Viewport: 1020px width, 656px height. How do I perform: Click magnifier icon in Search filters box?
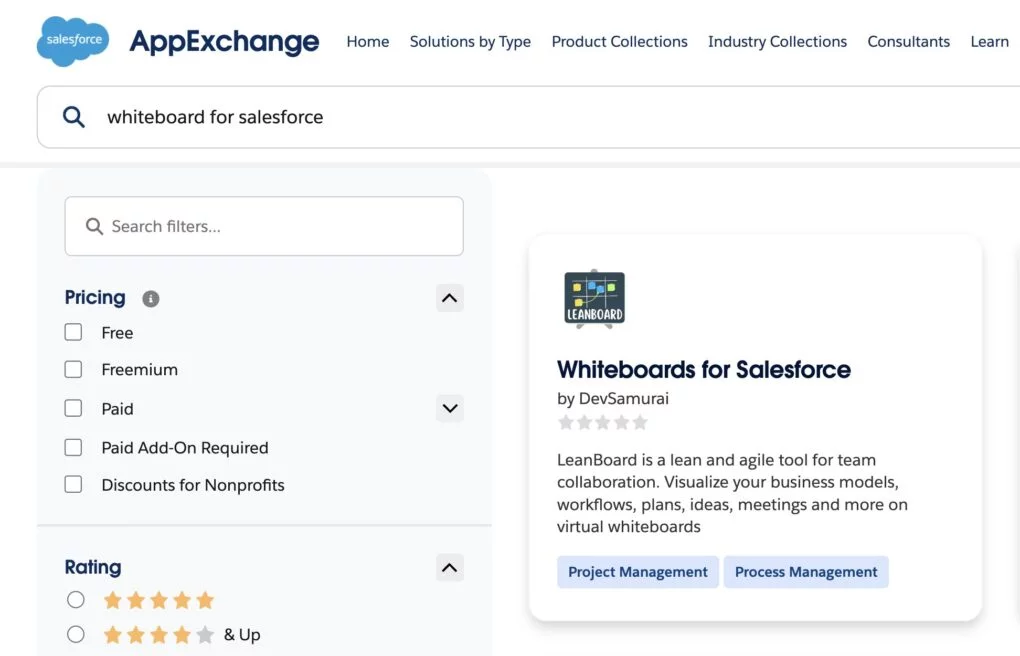[94, 226]
